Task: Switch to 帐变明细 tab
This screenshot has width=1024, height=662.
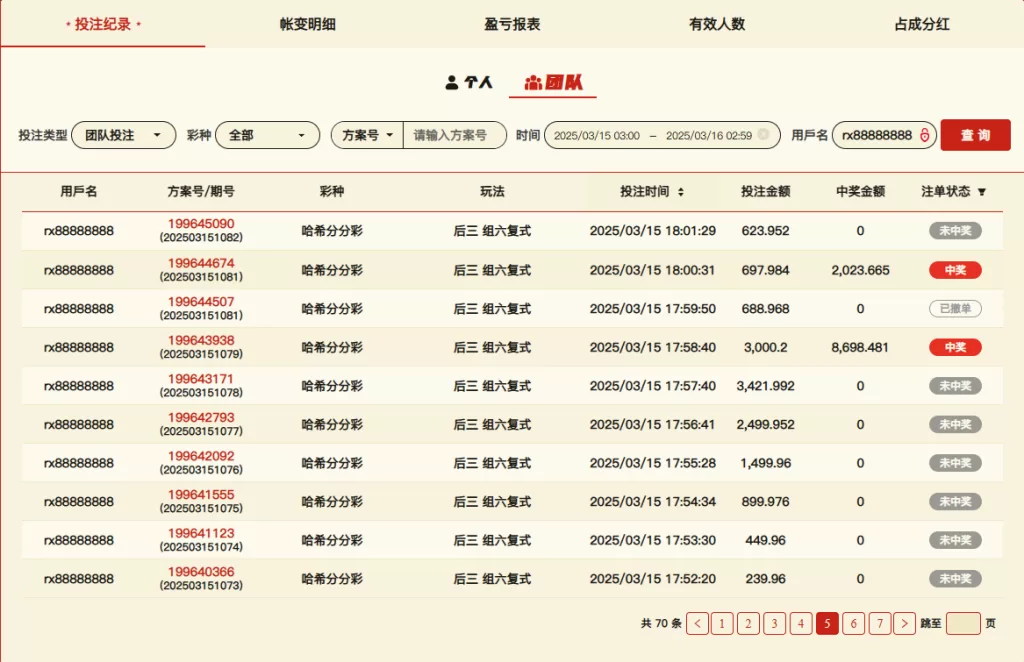Action: (308, 24)
